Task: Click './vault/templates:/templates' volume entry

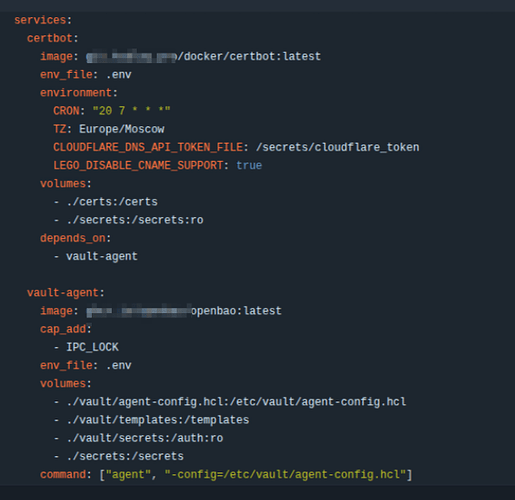Action: click(x=157, y=420)
